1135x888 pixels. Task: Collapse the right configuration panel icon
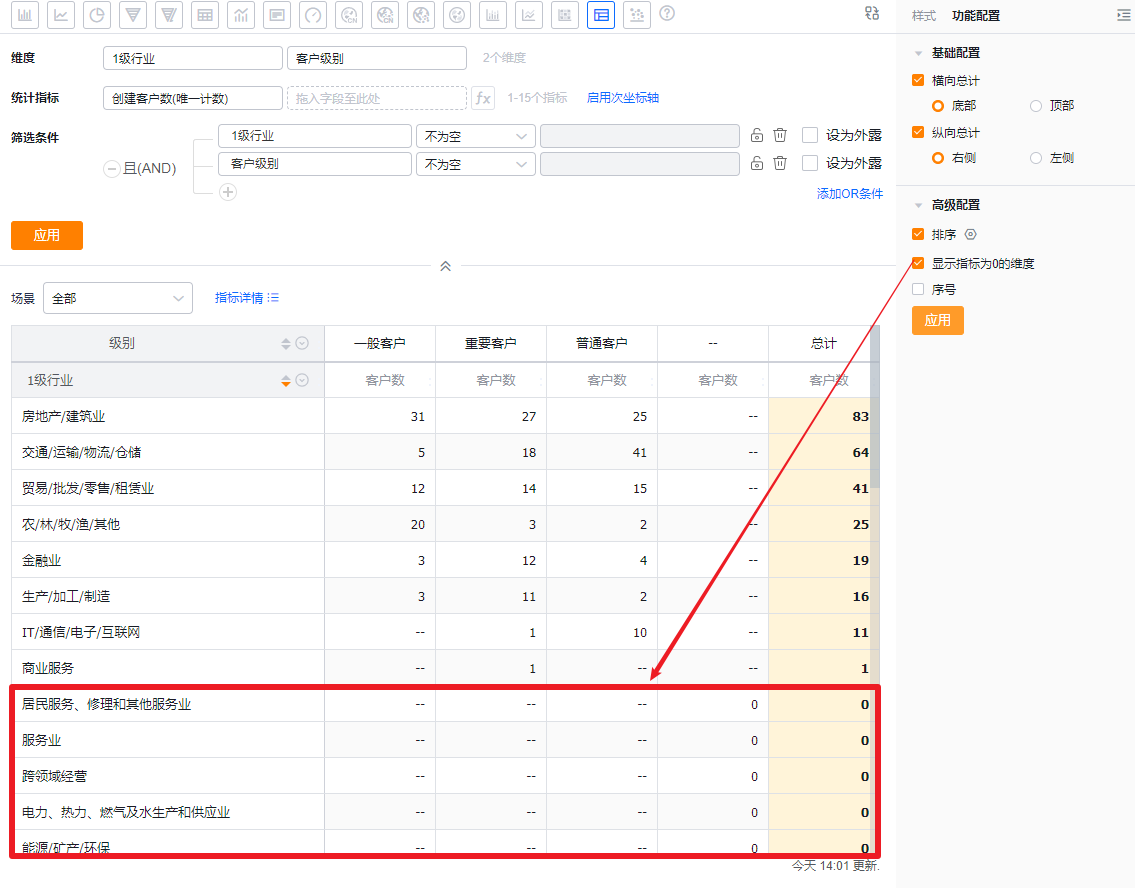click(x=1123, y=15)
